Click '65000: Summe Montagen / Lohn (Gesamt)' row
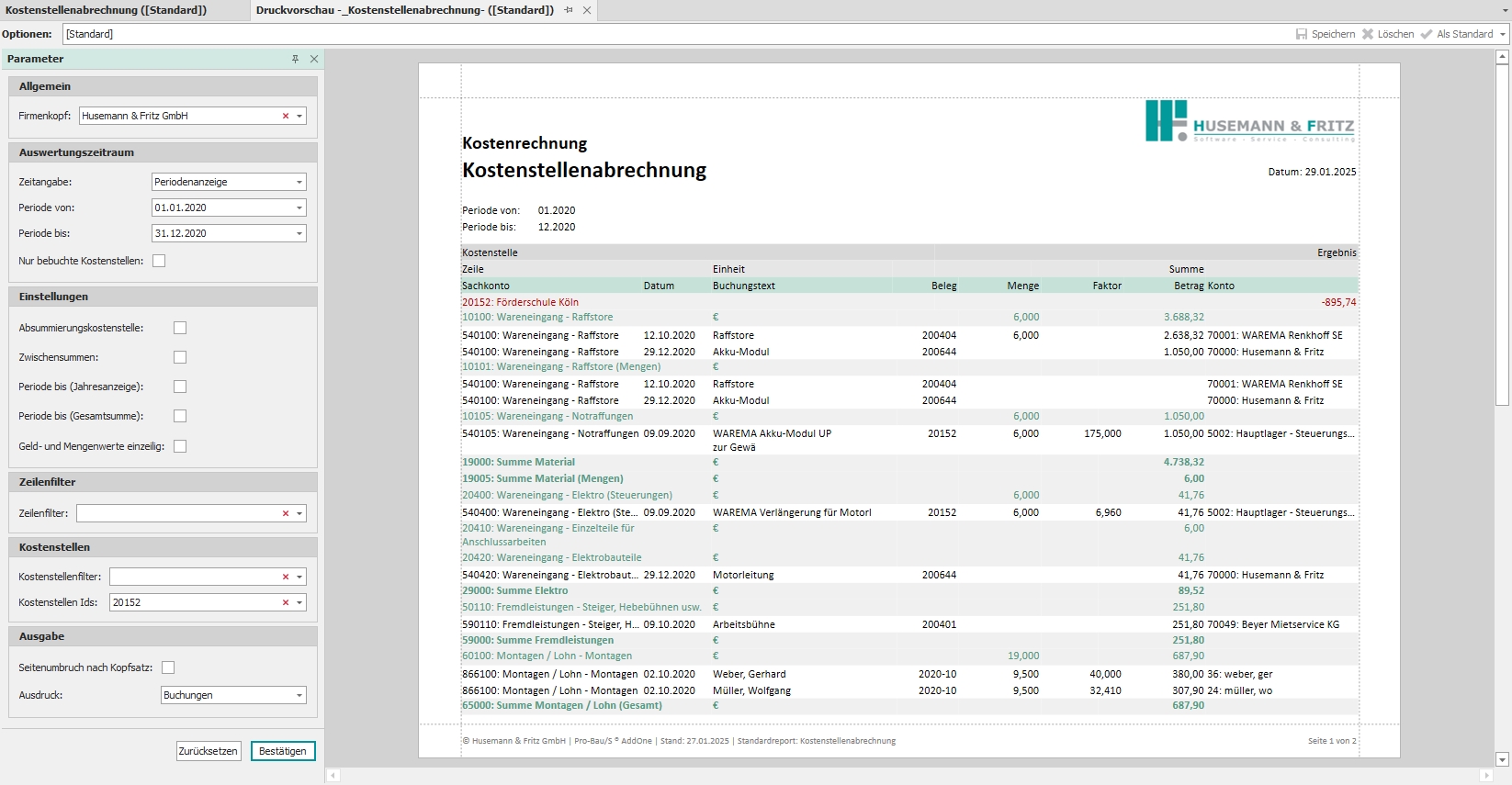 (x=909, y=705)
